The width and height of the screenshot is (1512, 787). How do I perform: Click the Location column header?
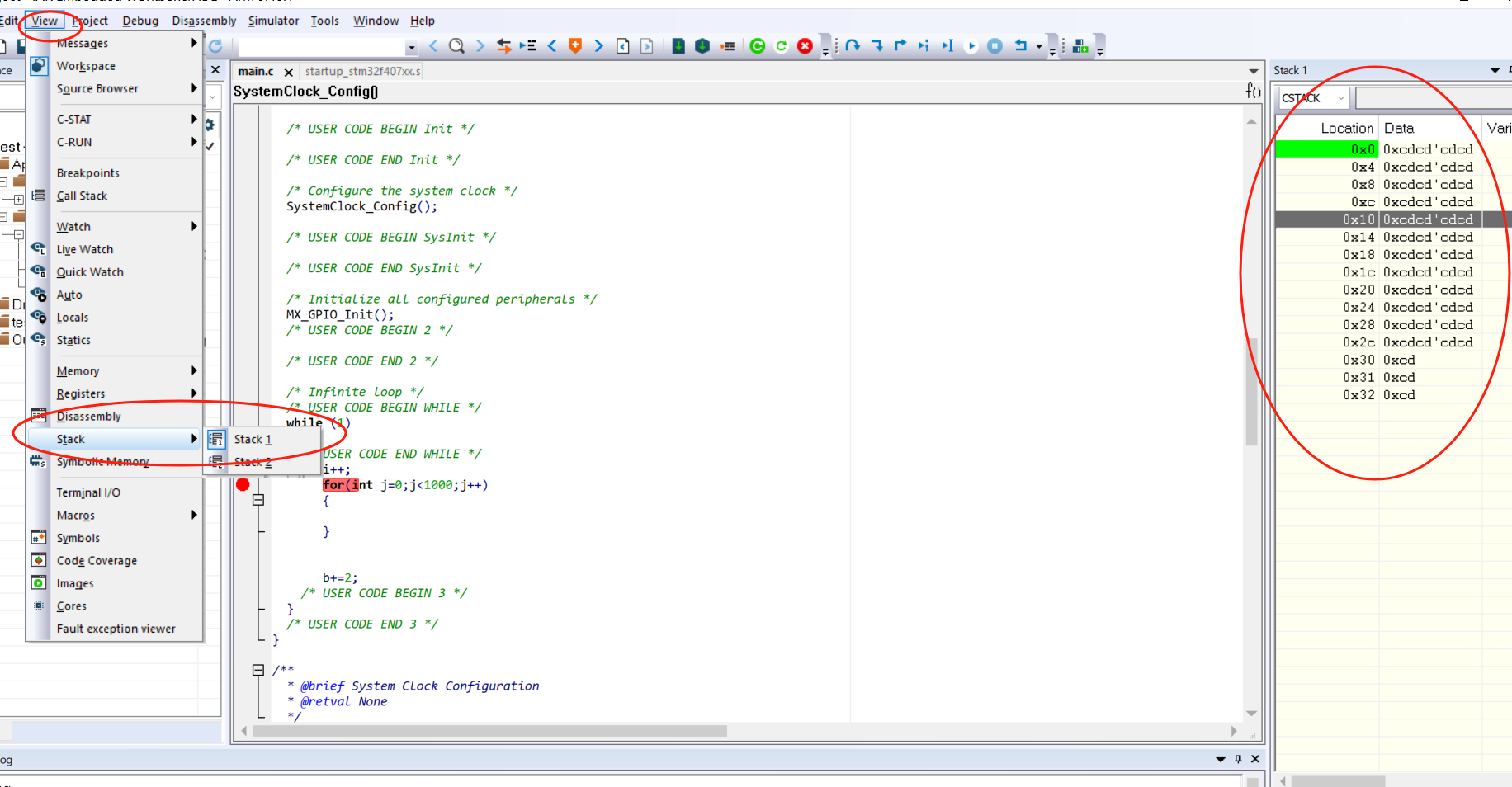pyautogui.click(x=1327, y=128)
